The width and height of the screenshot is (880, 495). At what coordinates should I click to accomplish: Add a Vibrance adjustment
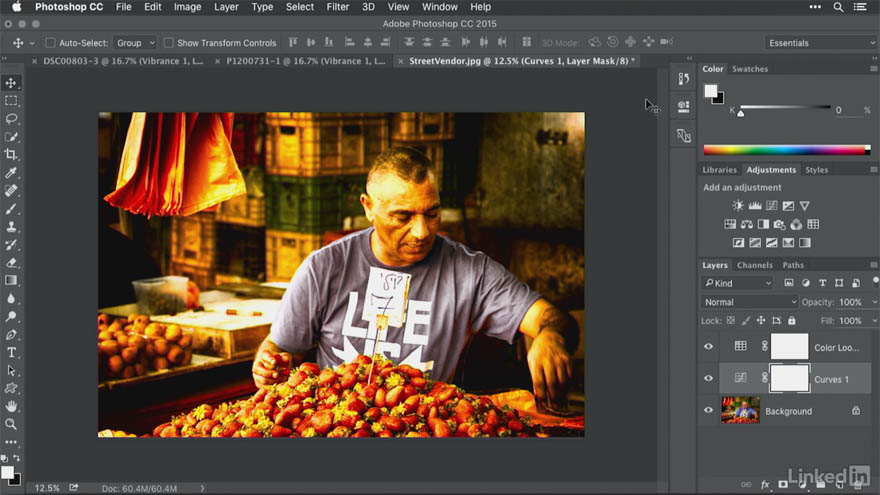805,206
